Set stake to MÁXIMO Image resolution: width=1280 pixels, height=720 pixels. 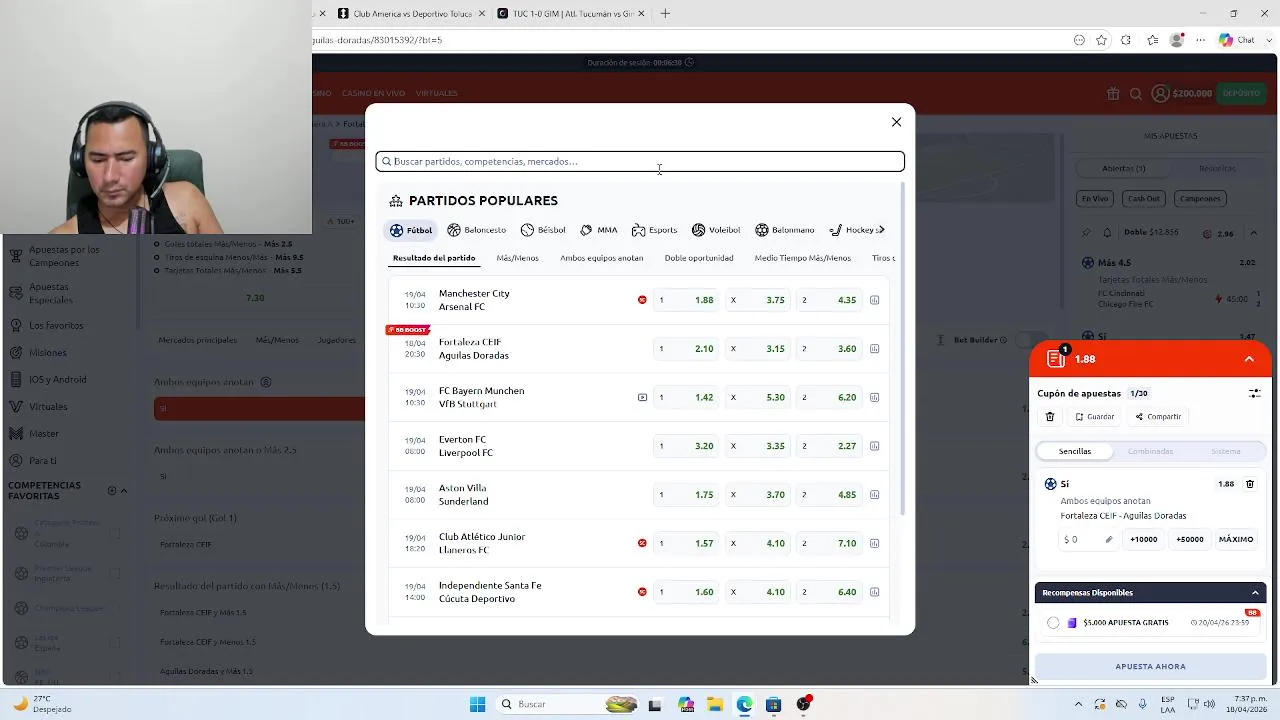tap(1236, 539)
